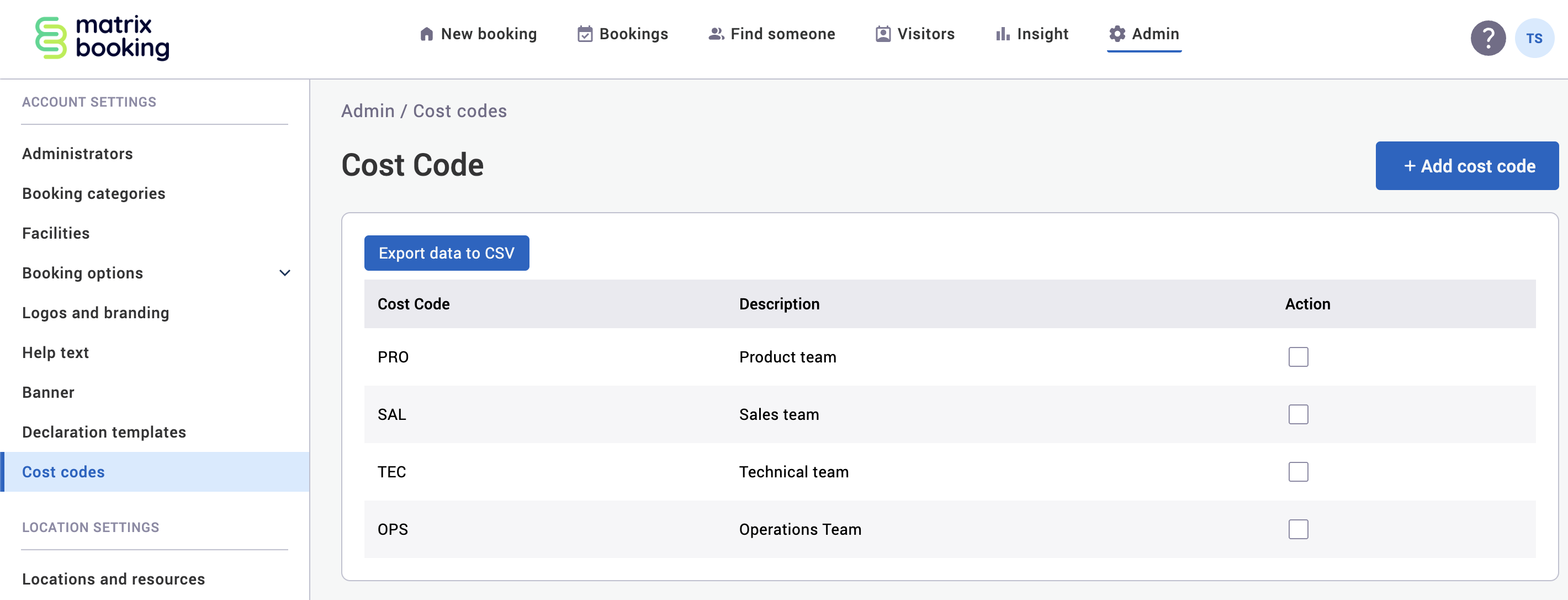The height and width of the screenshot is (600, 1568).
Task: Click the Matrix Booking logo
Action: pyautogui.click(x=102, y=38)
